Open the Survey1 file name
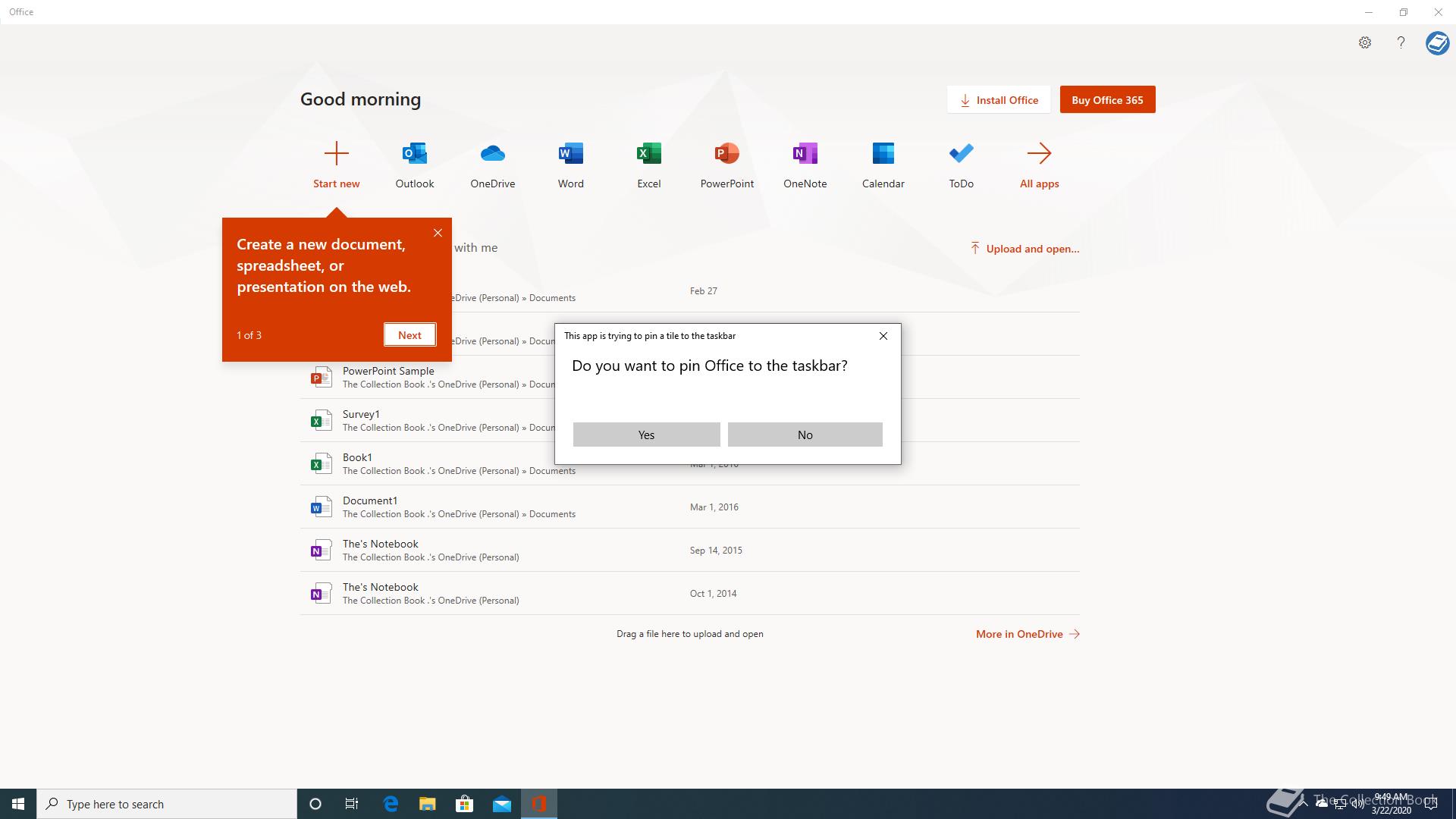Screen dimensions: 1456x819 pyautogui.click(x=361, y=414)
